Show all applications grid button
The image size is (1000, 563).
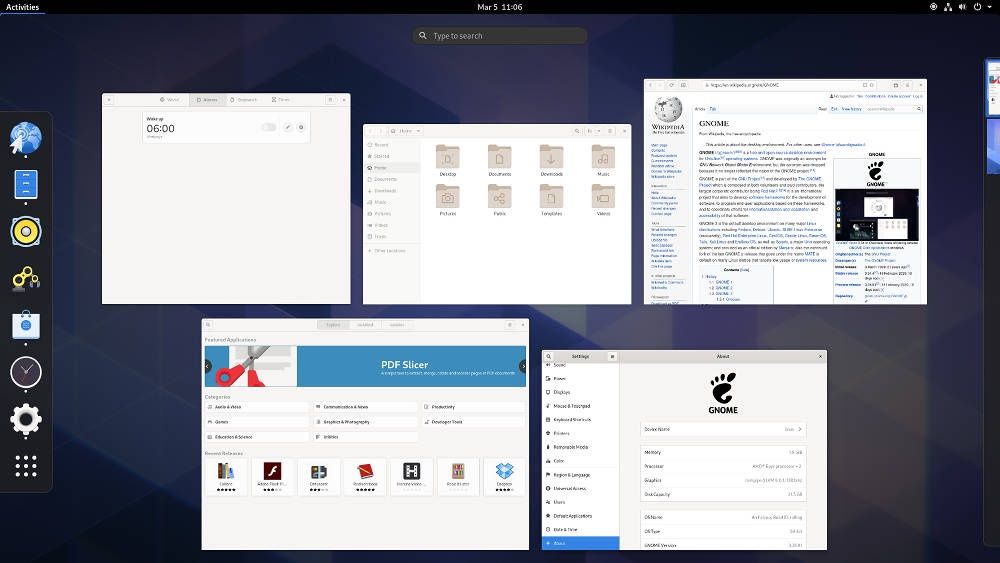click(x=26, y=466)
